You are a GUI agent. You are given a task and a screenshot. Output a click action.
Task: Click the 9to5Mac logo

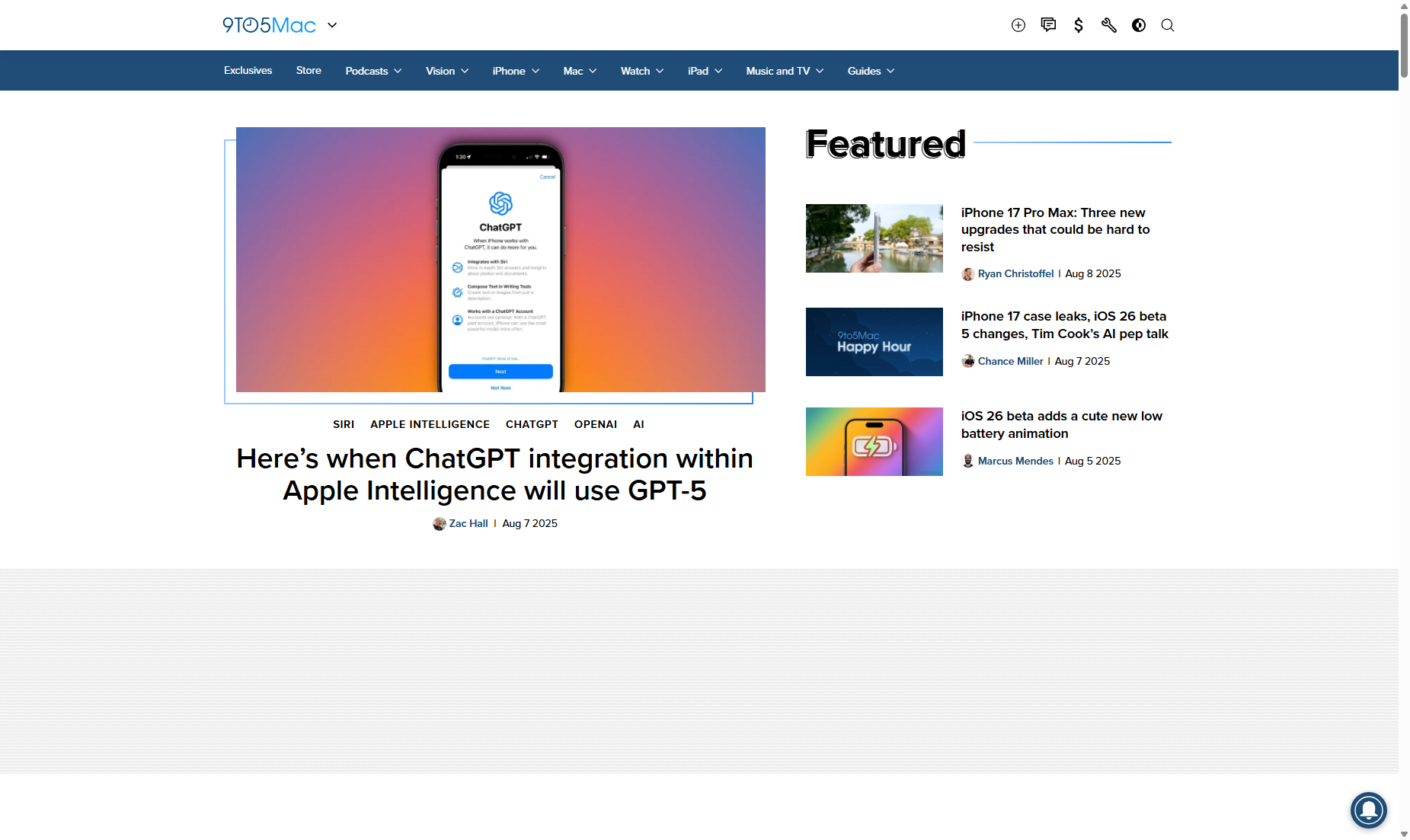pyautogui.click(x=269, y=25)
